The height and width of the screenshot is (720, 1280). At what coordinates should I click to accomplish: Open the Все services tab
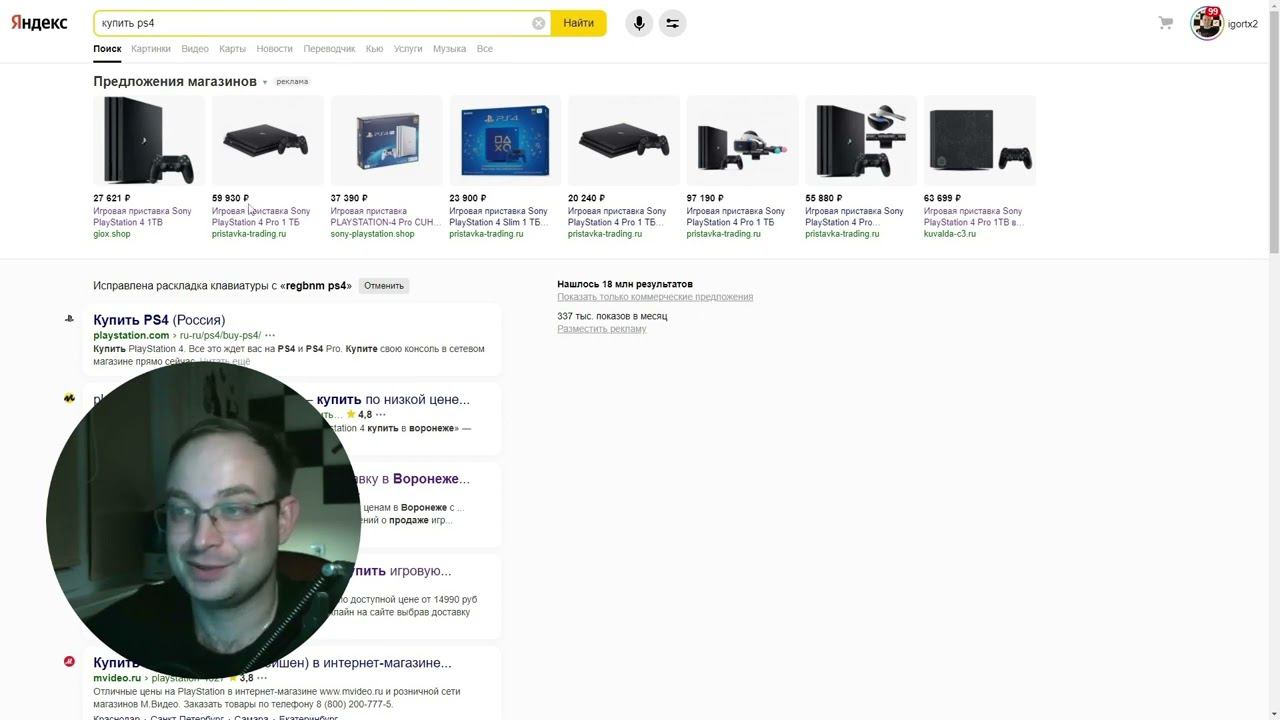click(x=485, y=49)
